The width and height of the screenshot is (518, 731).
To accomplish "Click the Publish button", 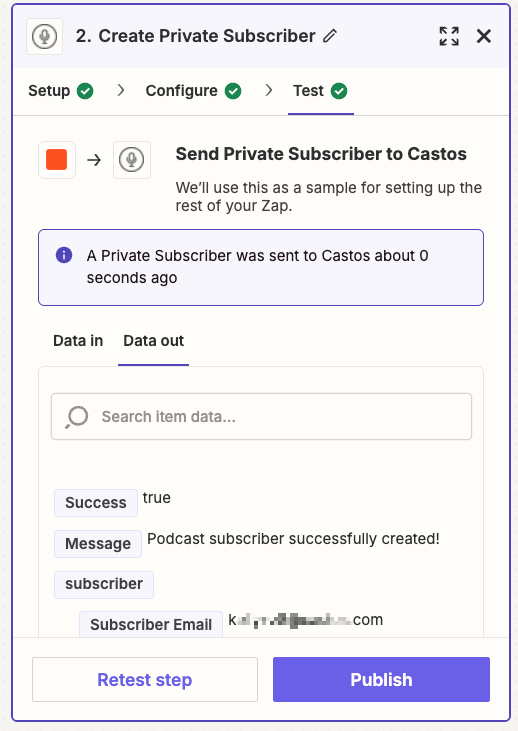I will [x=381, y=679].
